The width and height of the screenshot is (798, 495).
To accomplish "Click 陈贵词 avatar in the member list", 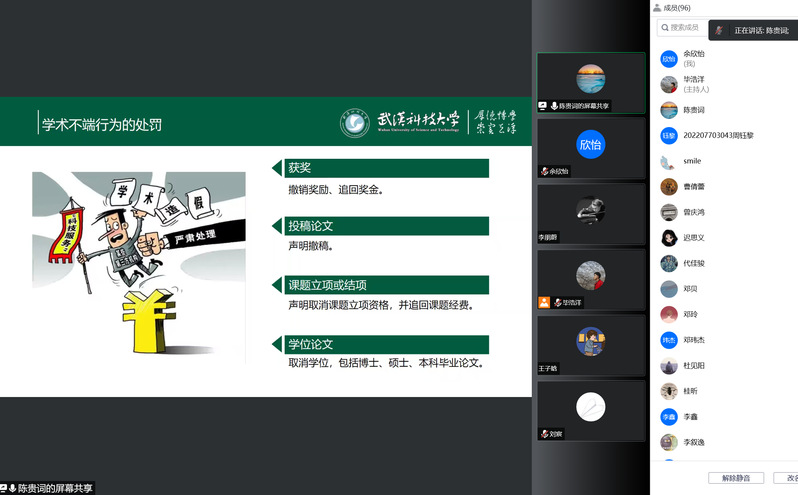I will point(669,110).
